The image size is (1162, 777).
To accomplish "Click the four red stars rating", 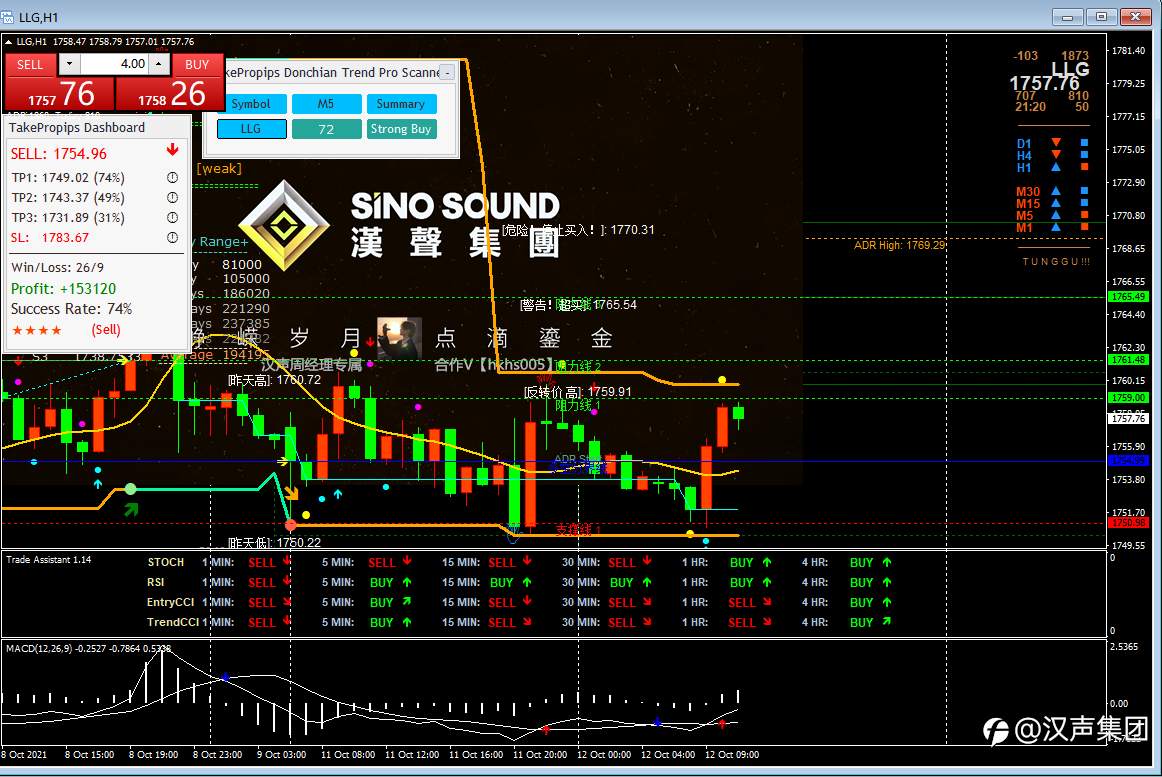I will pos(37,330).
